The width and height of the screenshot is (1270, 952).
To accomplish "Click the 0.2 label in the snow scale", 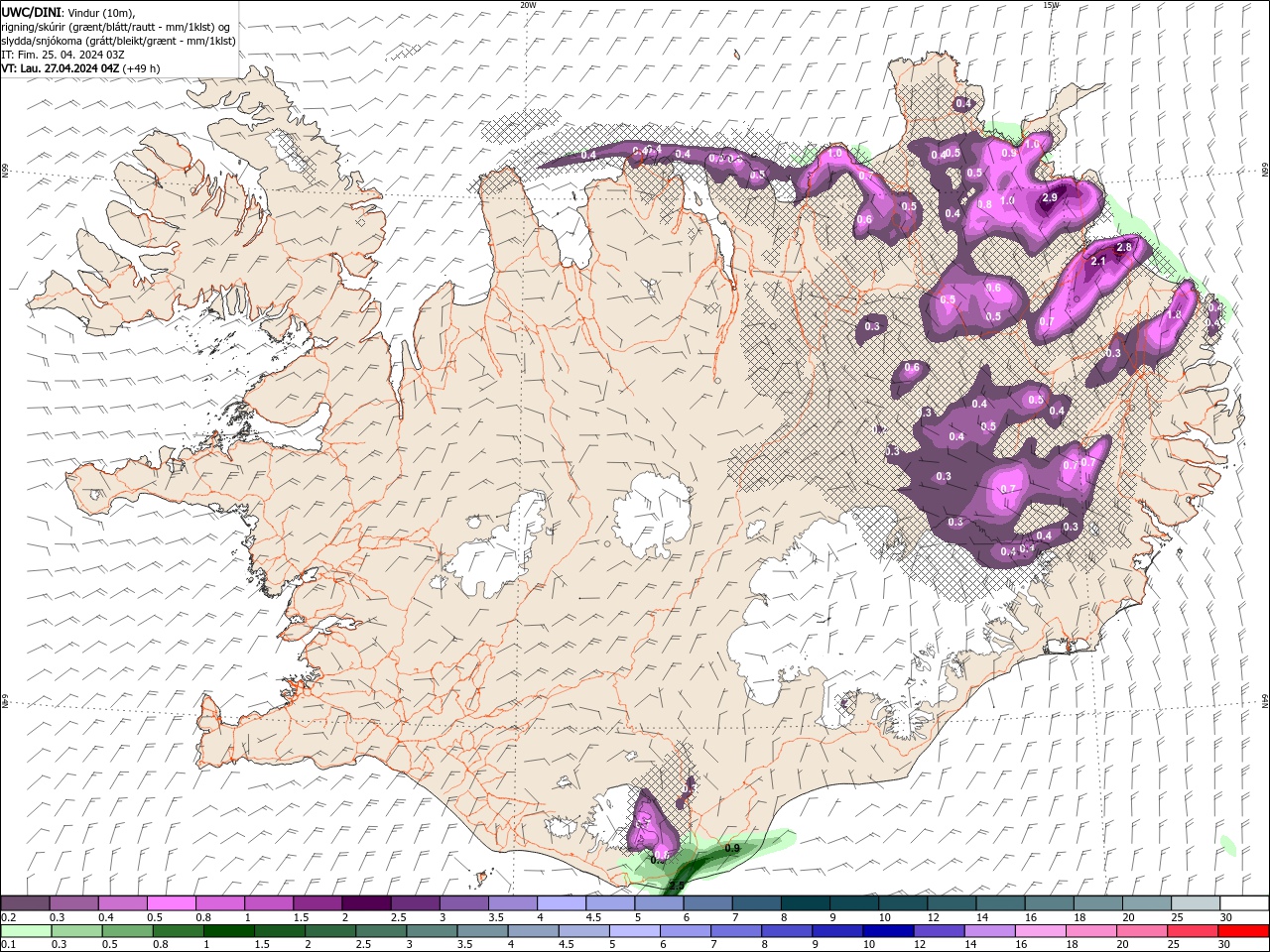I will [9, 917].
